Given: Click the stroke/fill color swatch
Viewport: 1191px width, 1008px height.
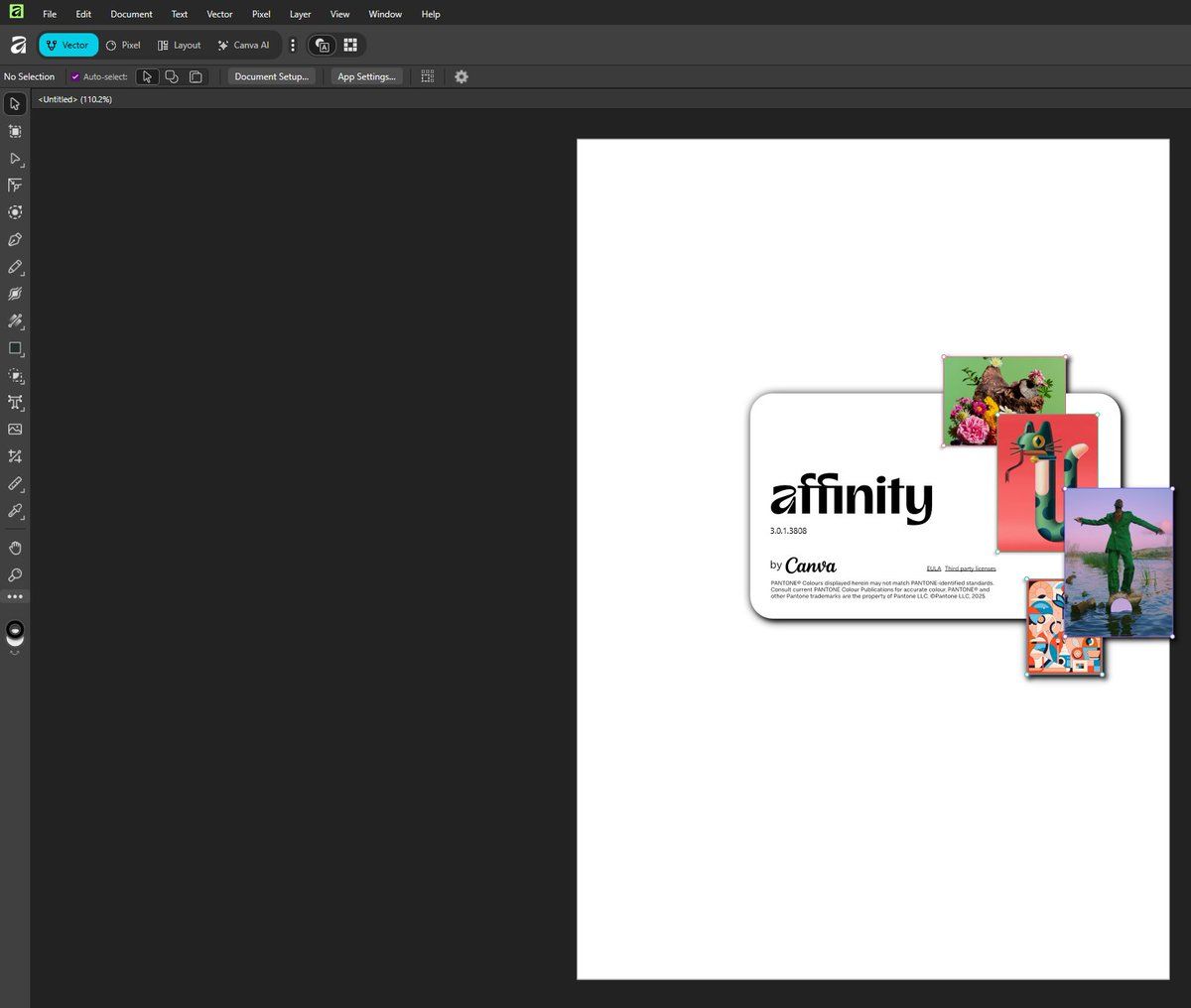Looking at the screenshot, I should tap(15, 631).
